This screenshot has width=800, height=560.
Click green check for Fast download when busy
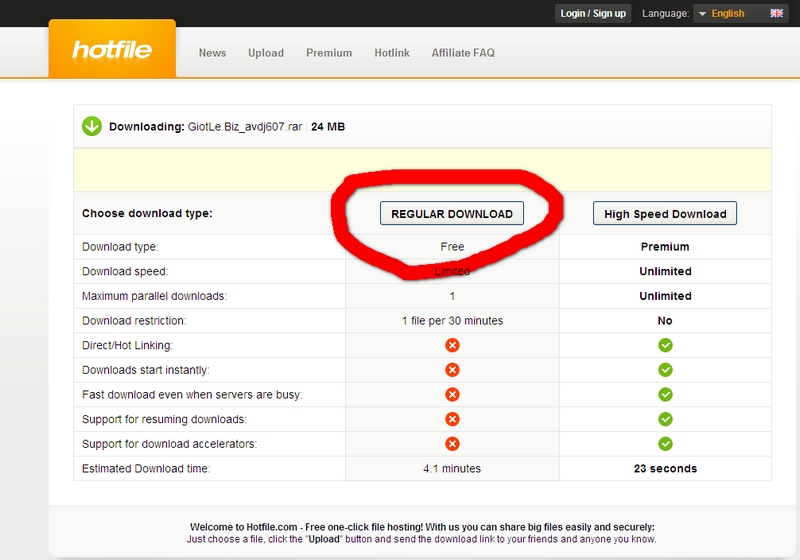(x=665, y=394)
